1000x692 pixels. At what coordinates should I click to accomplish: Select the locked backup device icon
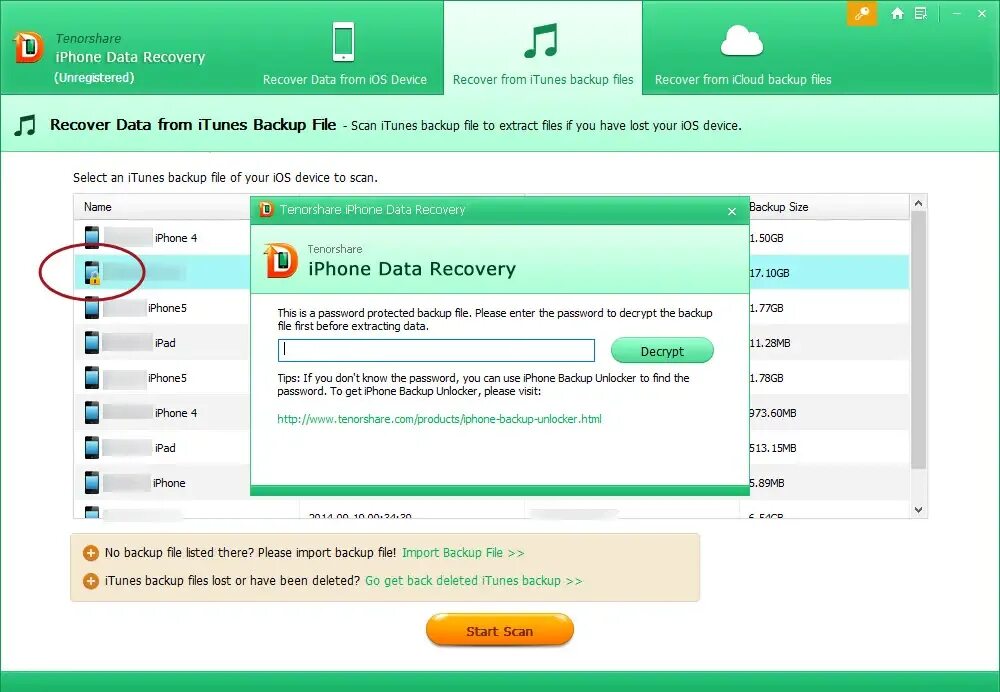tap(92, 272)
